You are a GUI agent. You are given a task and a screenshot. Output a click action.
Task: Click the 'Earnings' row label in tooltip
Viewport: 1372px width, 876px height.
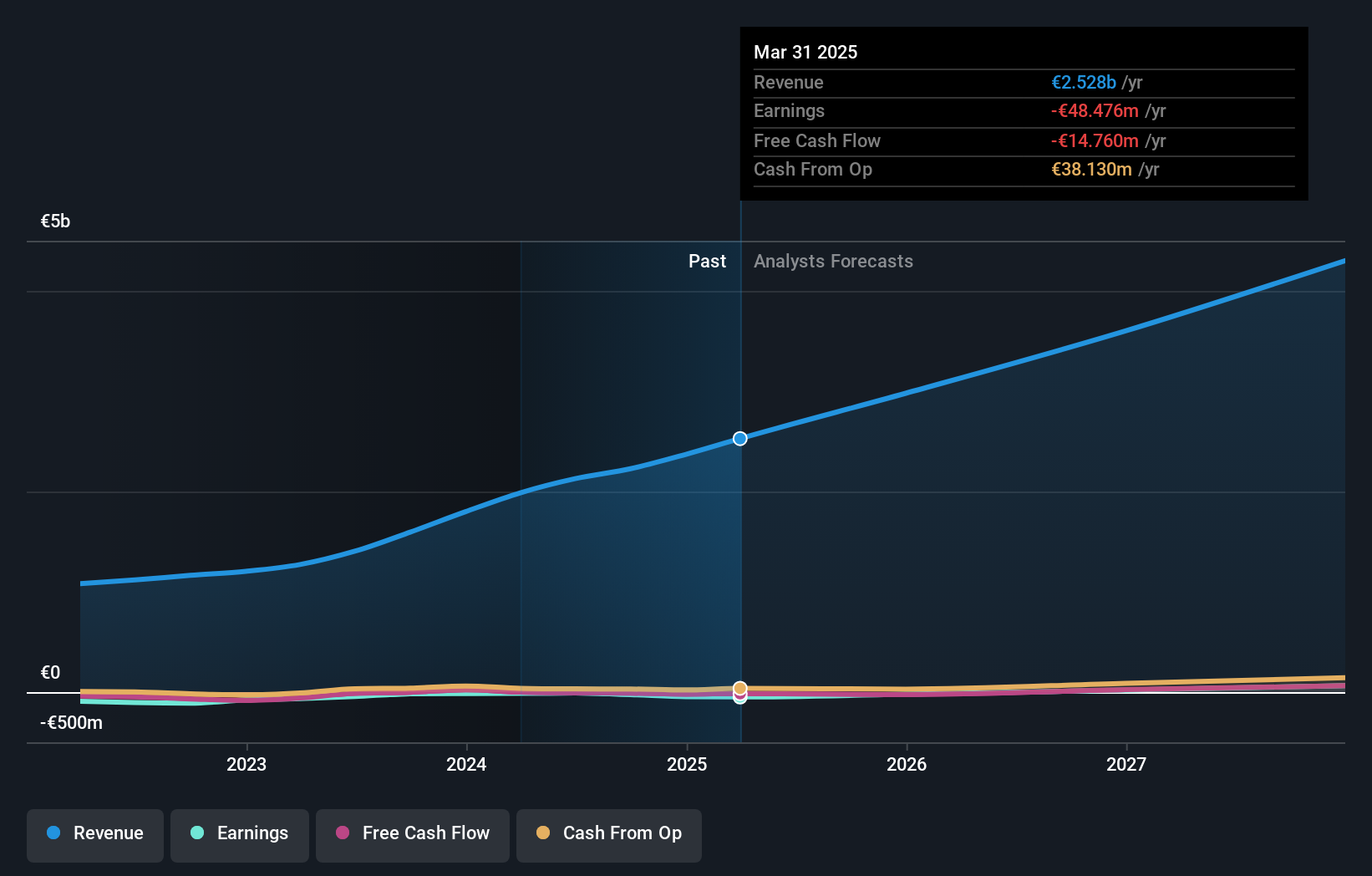pyautogui.click(x=789, y=111)
